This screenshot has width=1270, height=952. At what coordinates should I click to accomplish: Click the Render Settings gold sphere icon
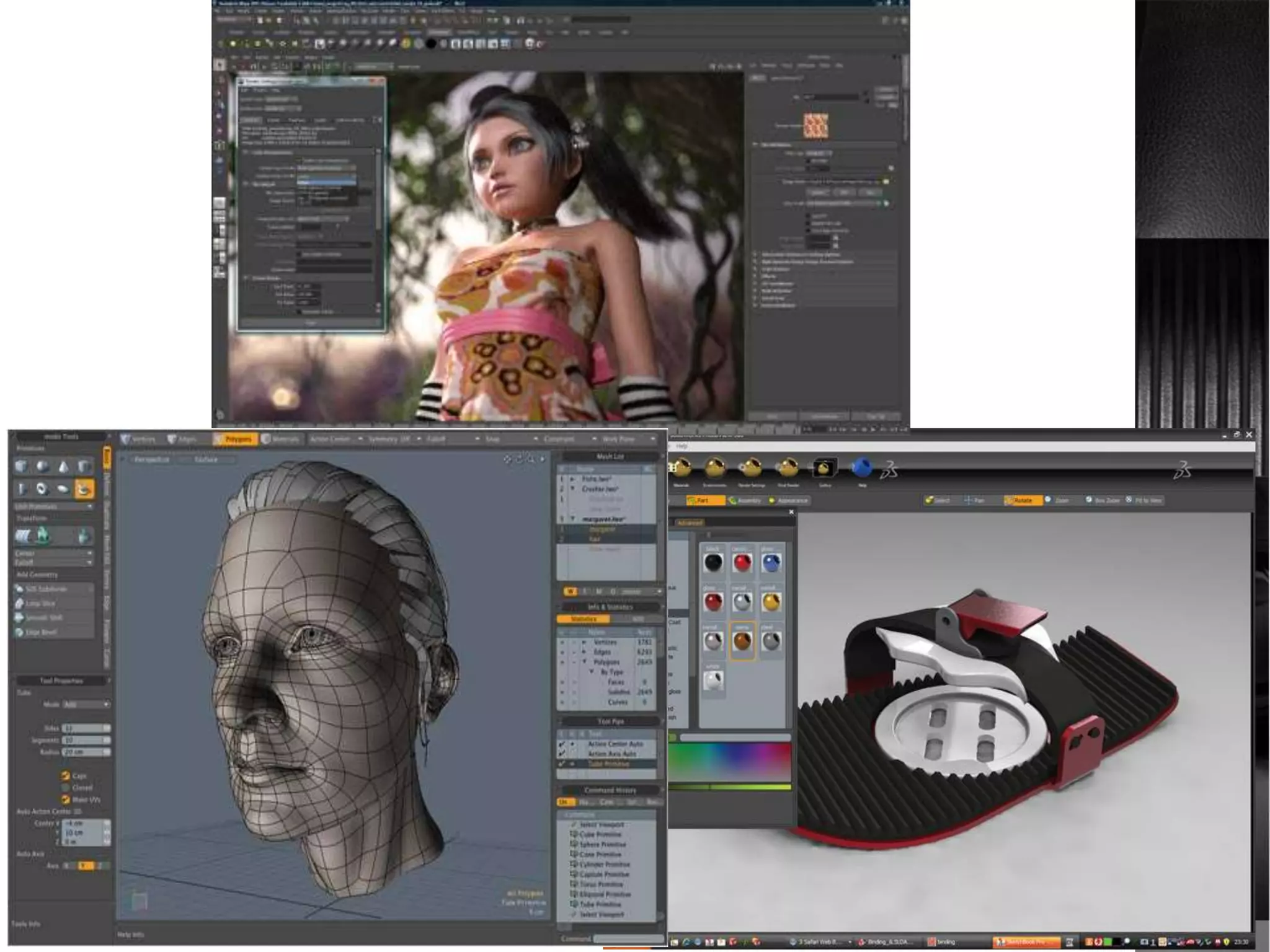pyautogui.click(x=752, y=468)
